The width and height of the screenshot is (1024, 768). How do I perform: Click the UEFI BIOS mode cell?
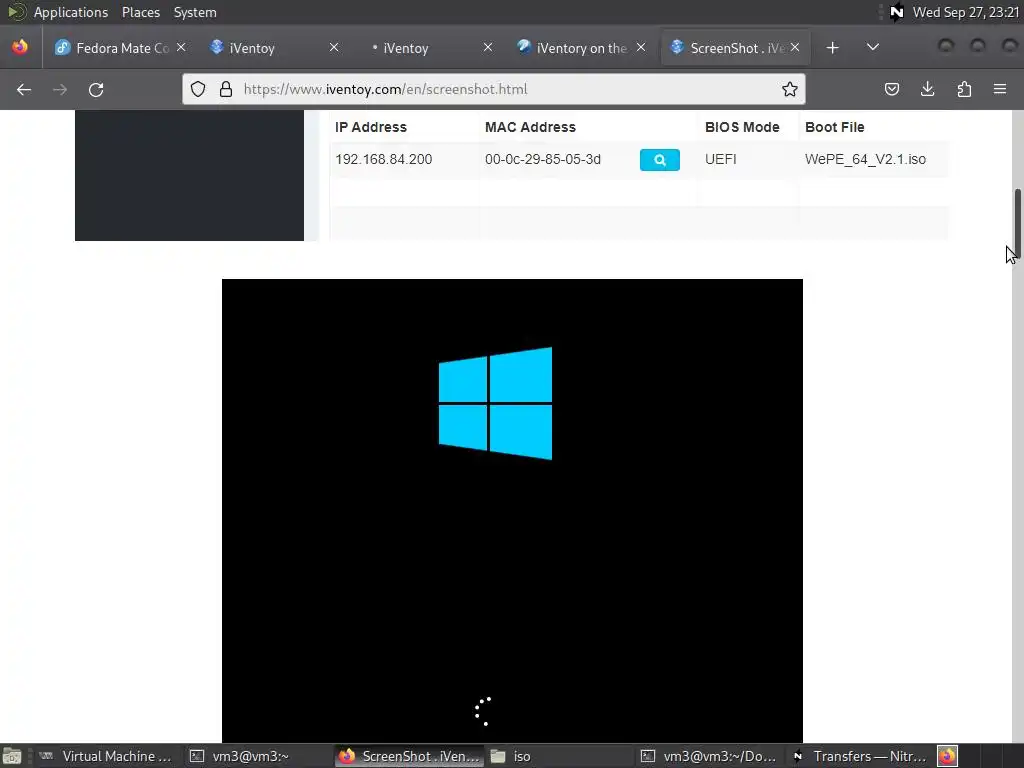pos(720,159)
